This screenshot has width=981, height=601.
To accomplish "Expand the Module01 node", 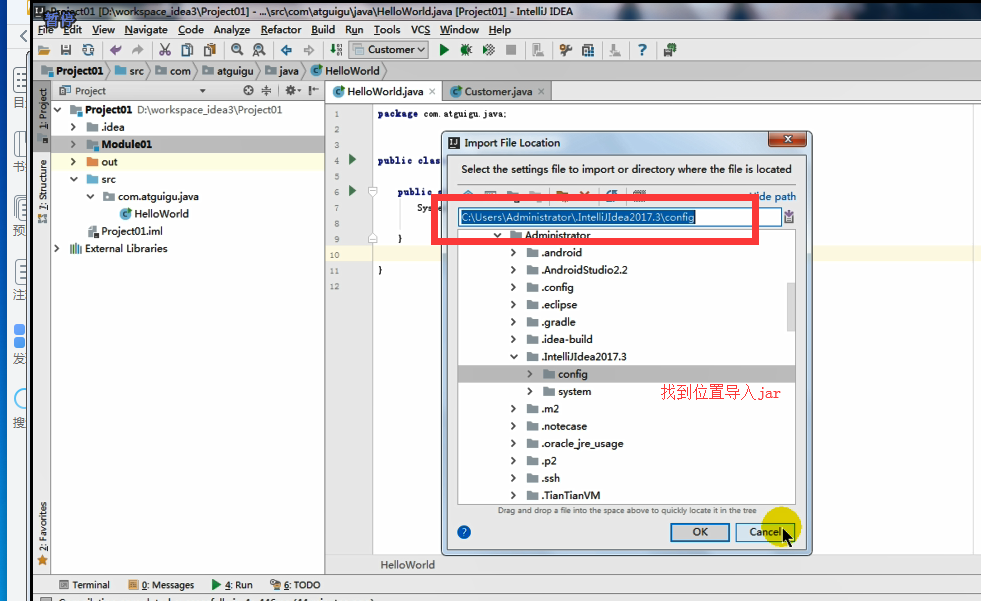I will [x=73, y=144].
